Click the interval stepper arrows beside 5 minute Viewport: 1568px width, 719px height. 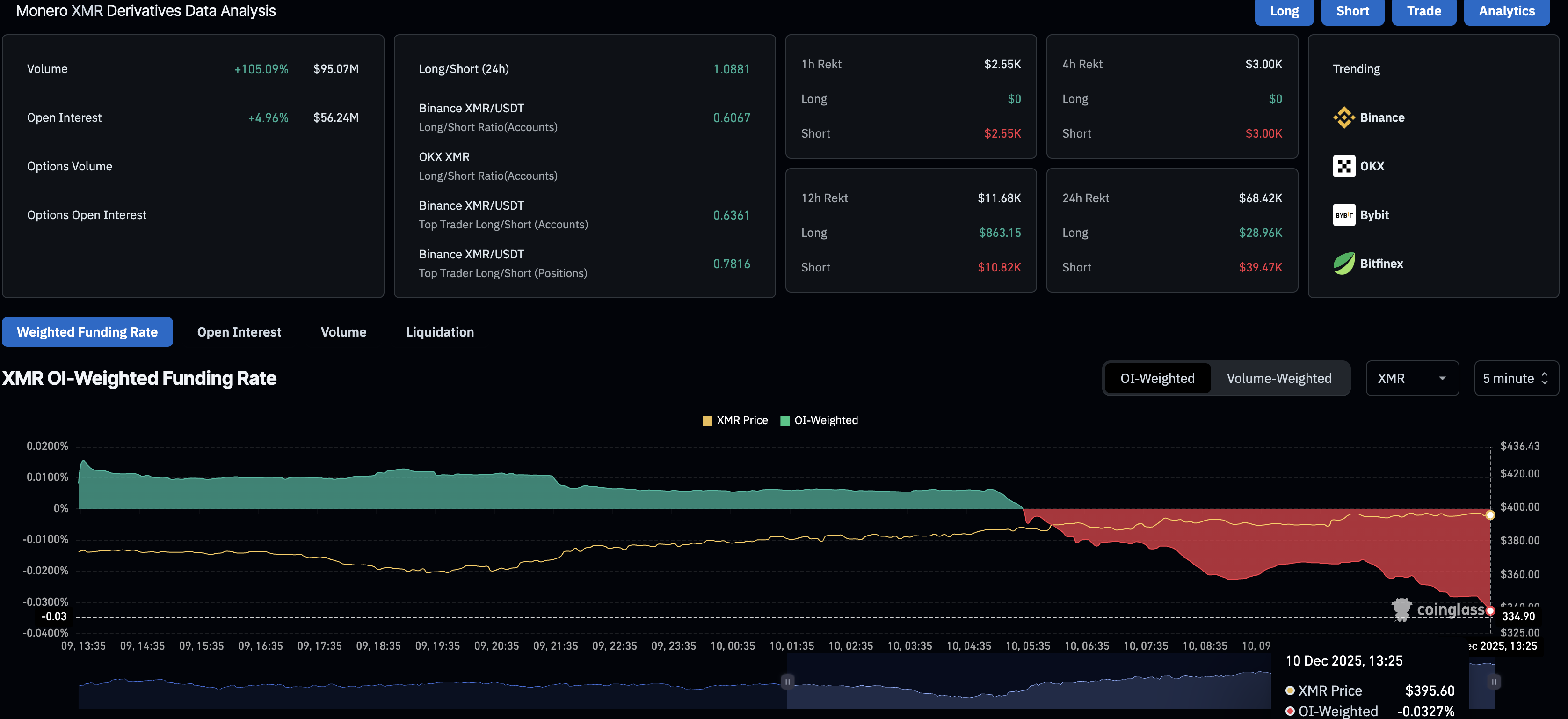tap(1544, 378)
